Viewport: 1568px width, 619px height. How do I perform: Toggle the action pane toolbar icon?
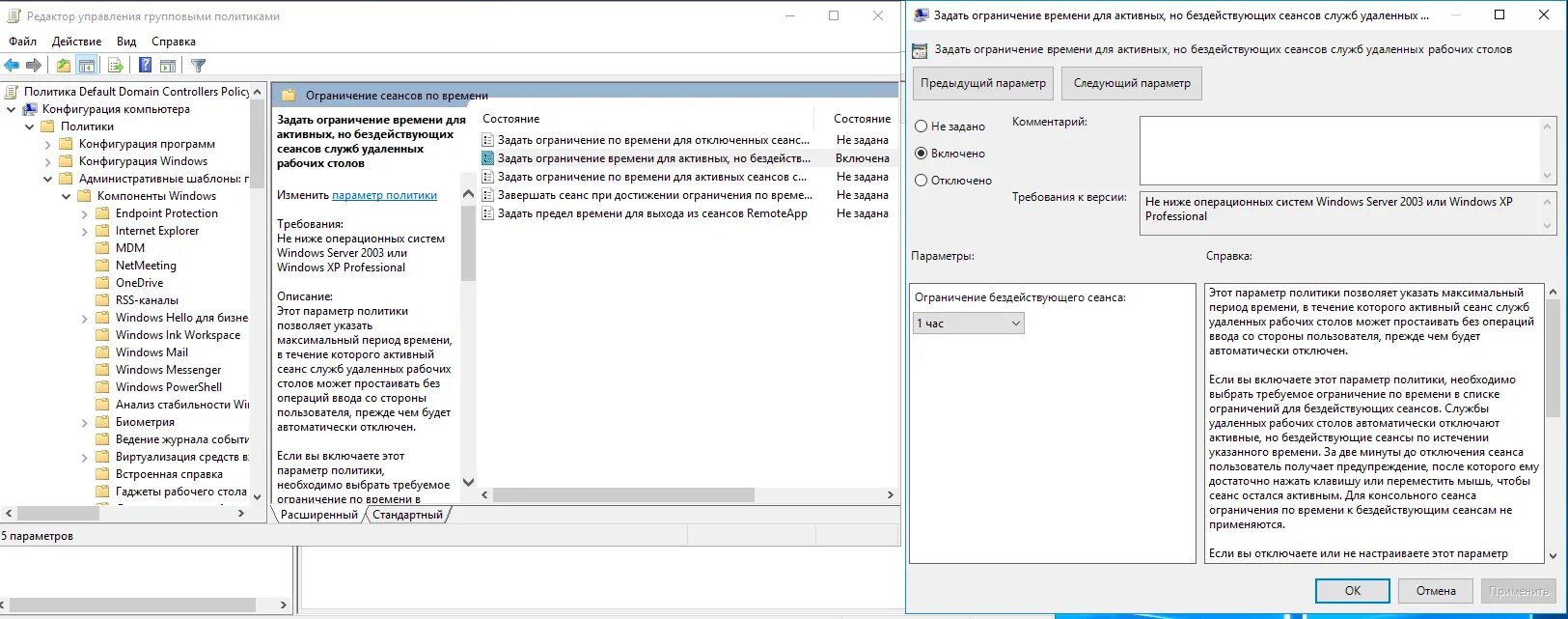[168, 66]
